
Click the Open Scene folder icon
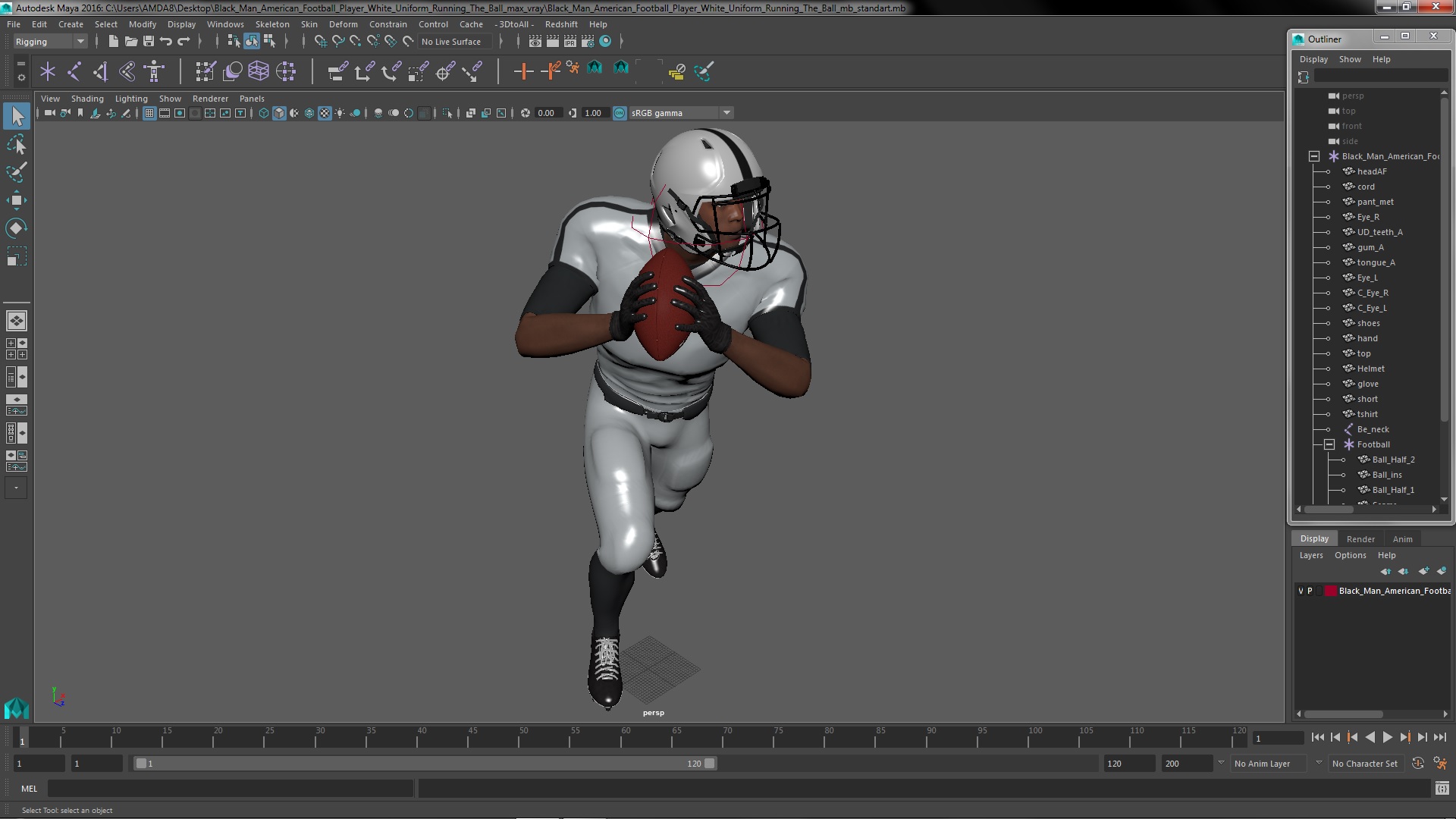coord(130,41)
